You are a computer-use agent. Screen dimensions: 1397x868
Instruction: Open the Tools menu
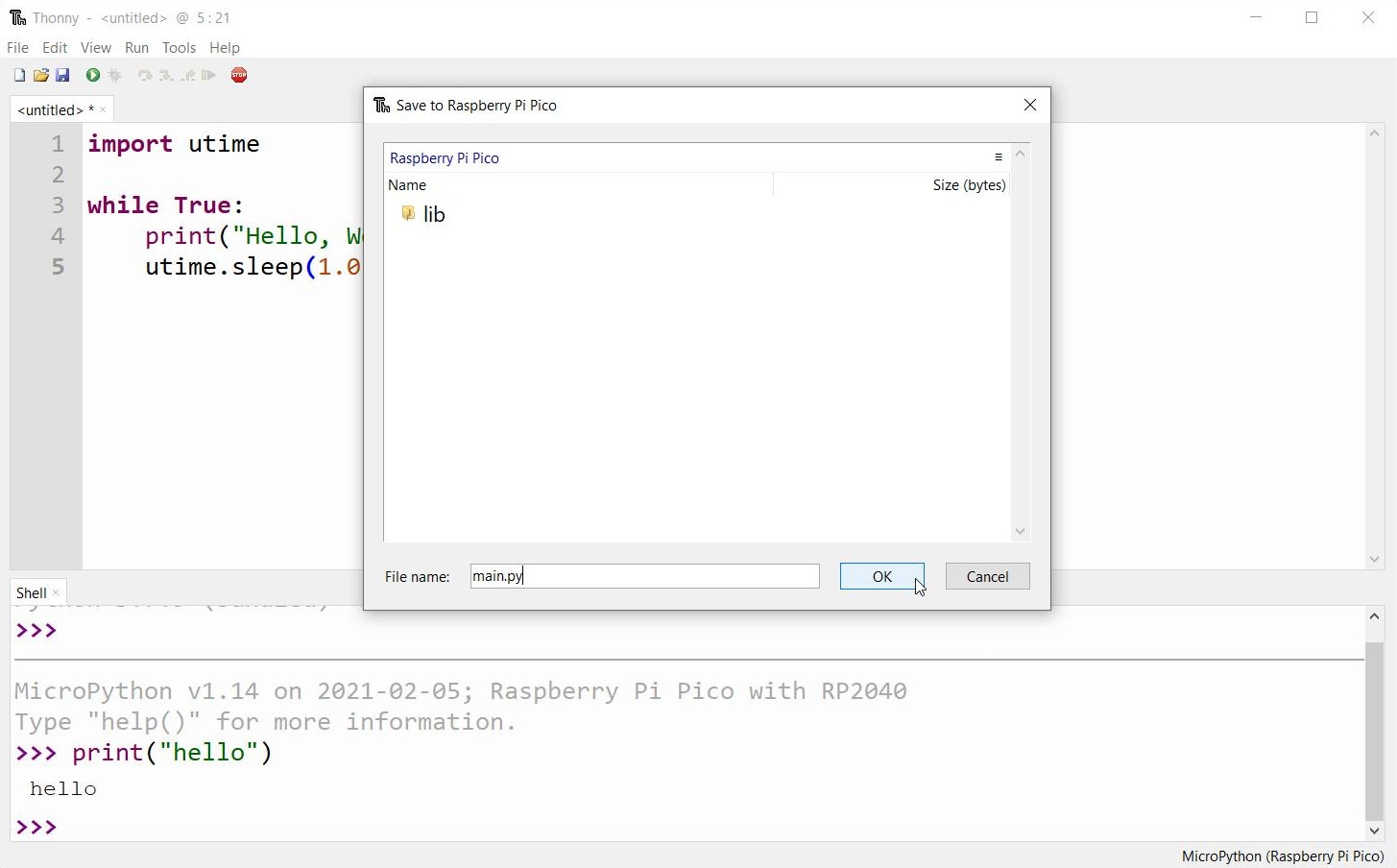[179, 47]
